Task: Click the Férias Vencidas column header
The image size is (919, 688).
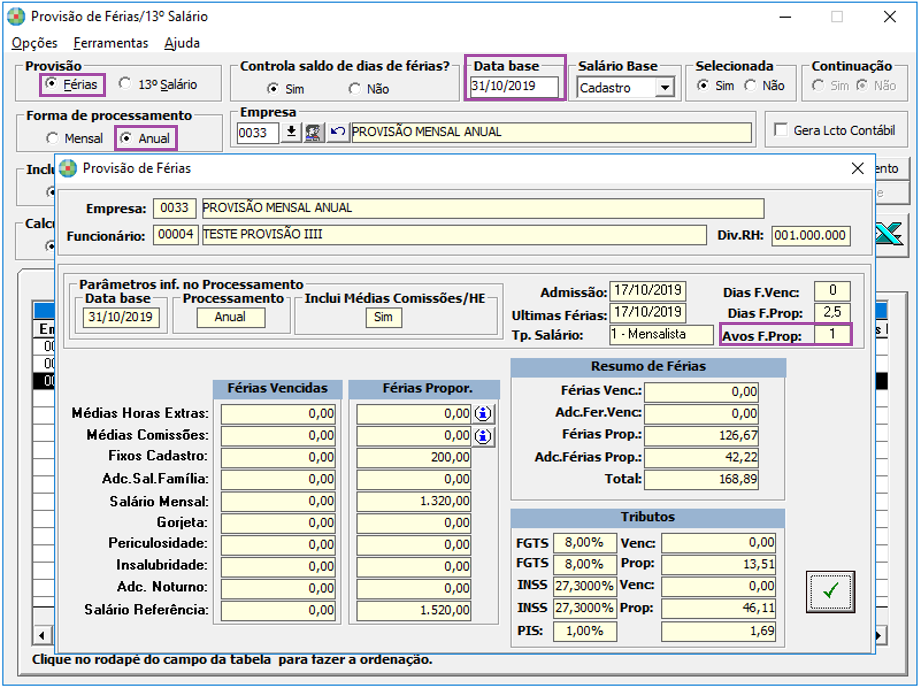Action: 277,389
